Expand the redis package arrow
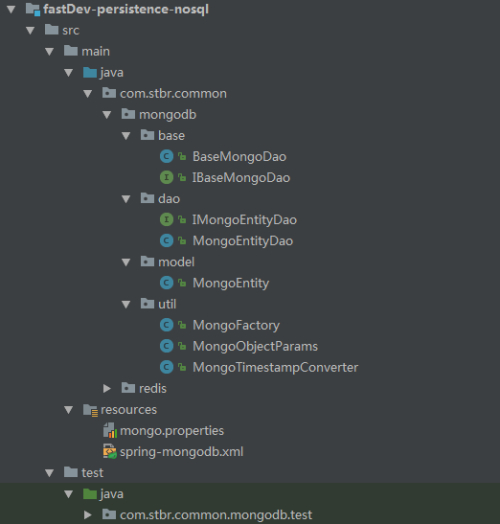 pos(107,388)
